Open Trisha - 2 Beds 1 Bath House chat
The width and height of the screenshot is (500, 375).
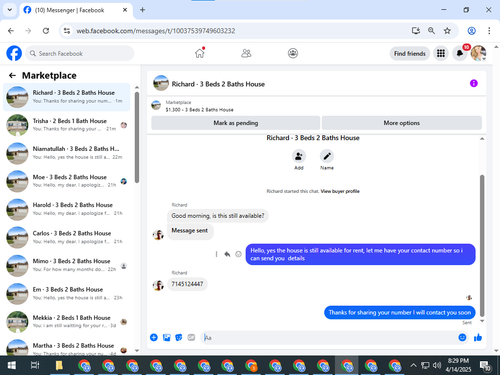pos(67,125)
